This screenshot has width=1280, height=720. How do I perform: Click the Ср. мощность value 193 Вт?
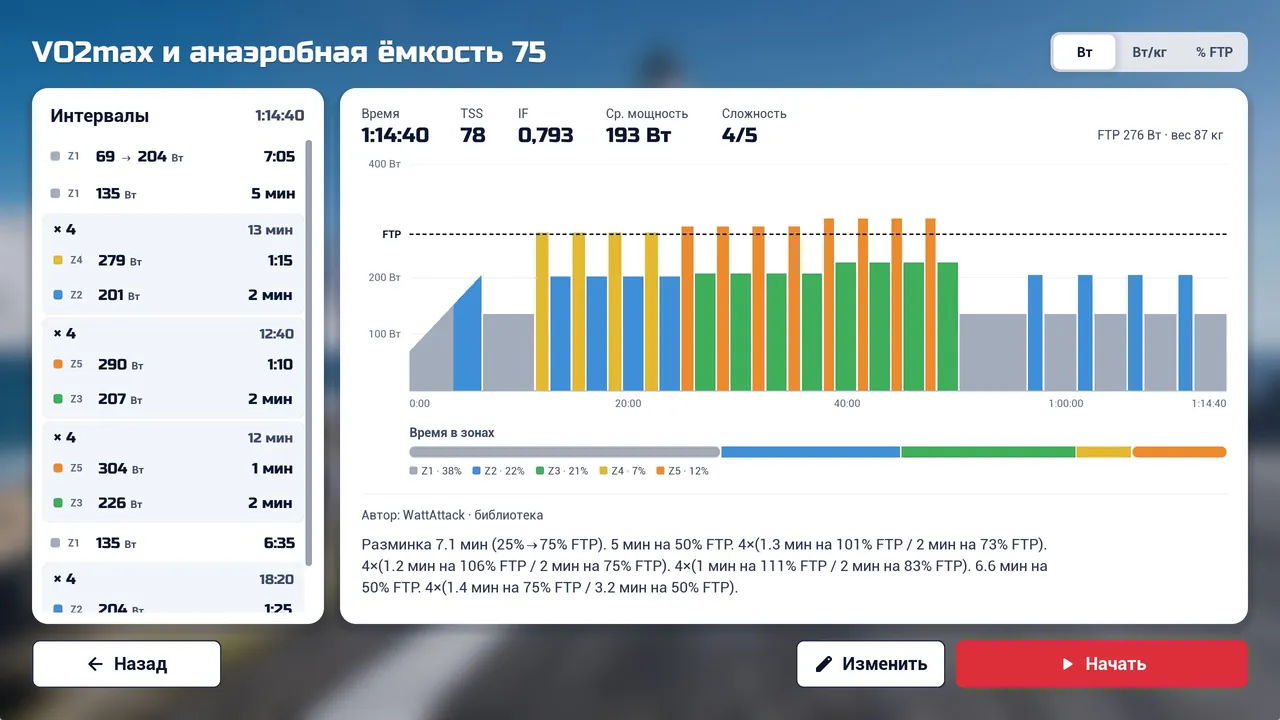tap(638, 135)
